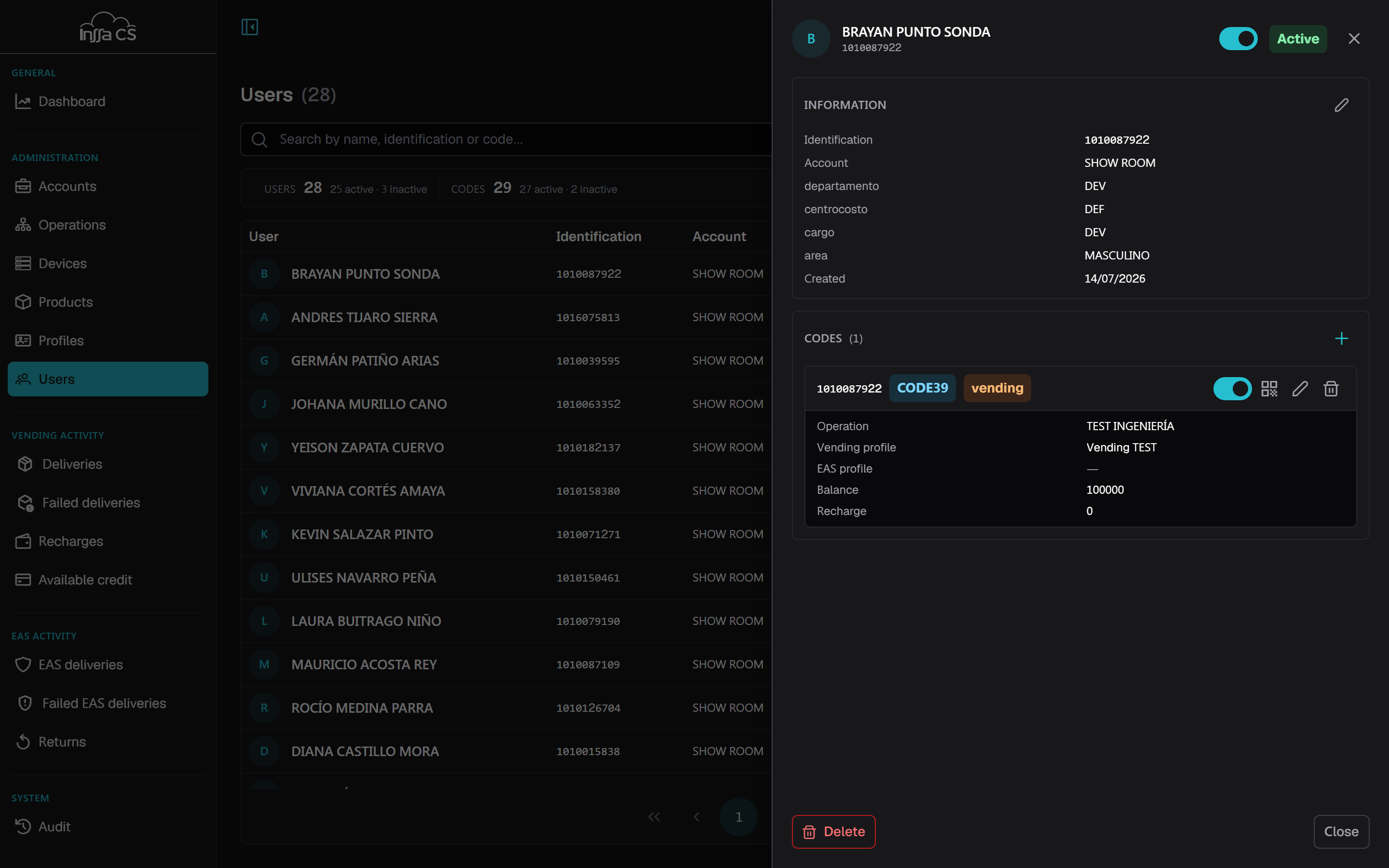This screenshot has width=1389, height=868.
Task: Show QR code for code 1010087922
Action: coord(1269,389)
